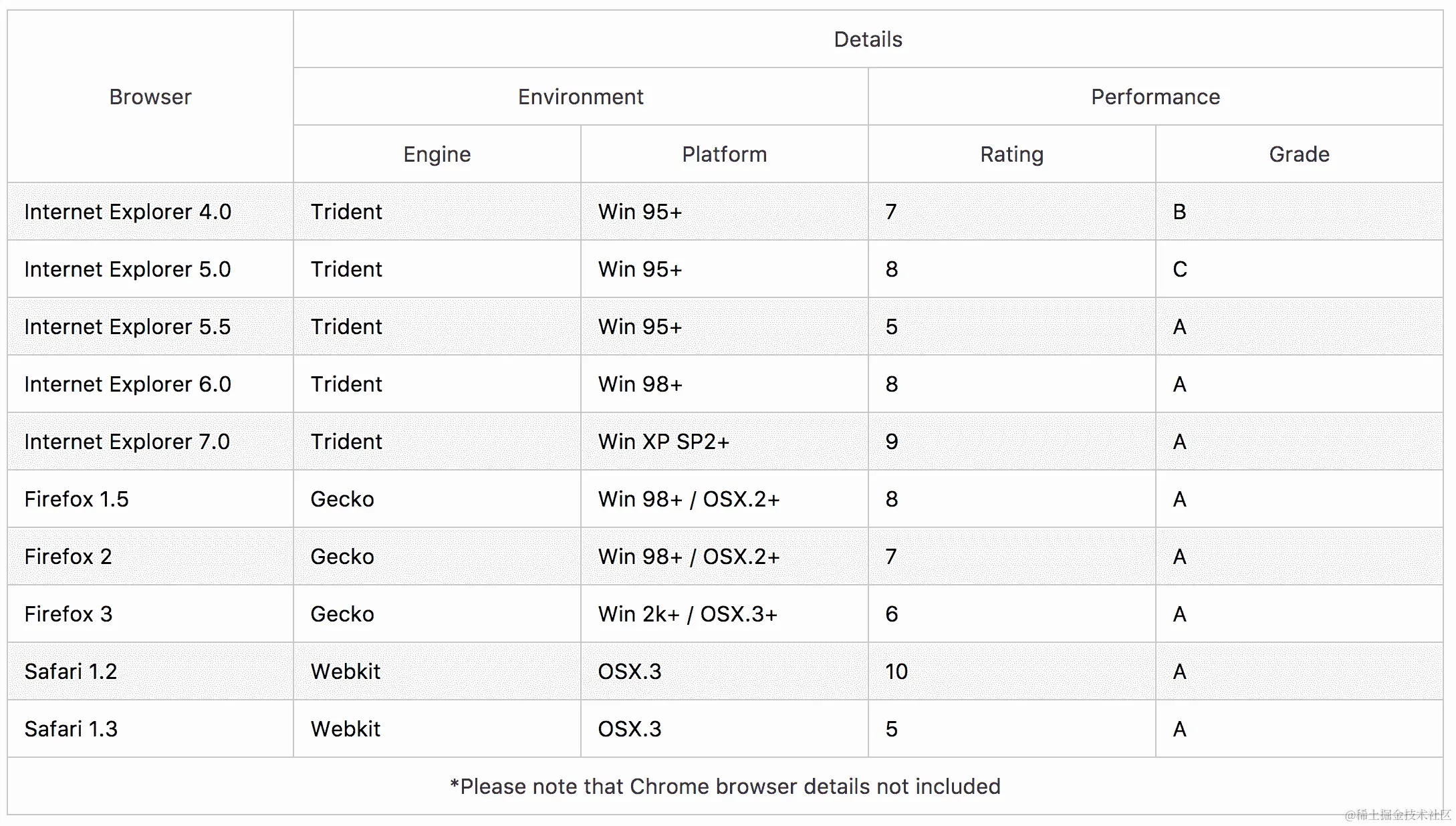Viewport: 1456px width, 826px height.
Task: Click grade C in Internet Explorer 5.0 row
Action: click(1180, 269)
